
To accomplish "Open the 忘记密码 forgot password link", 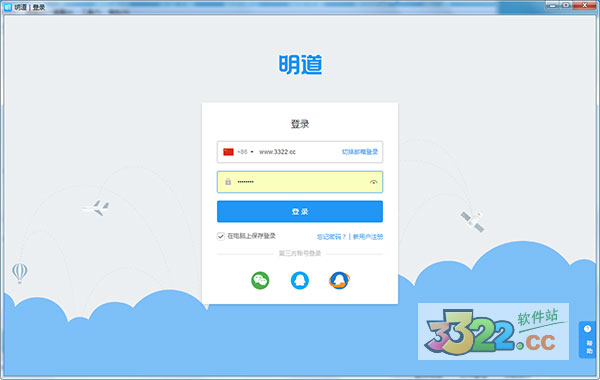I will [331, 237].
